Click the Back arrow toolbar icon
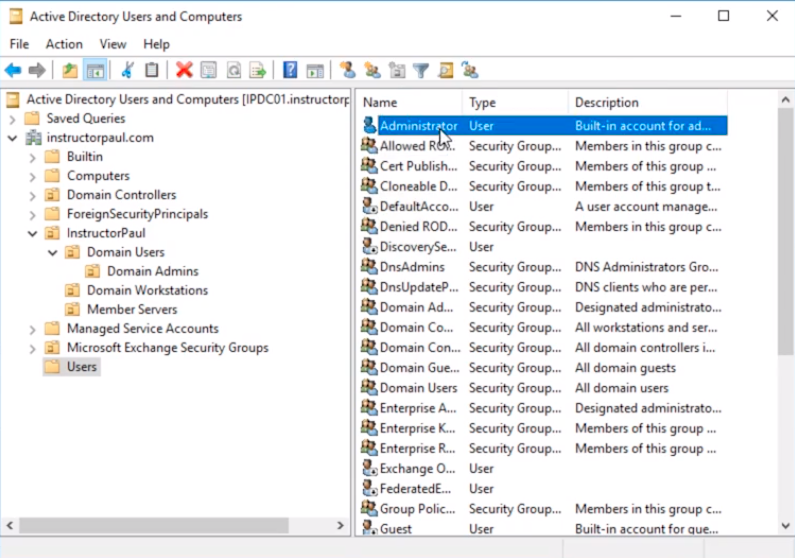Screen dimensions: 795x558 (13, 70)
